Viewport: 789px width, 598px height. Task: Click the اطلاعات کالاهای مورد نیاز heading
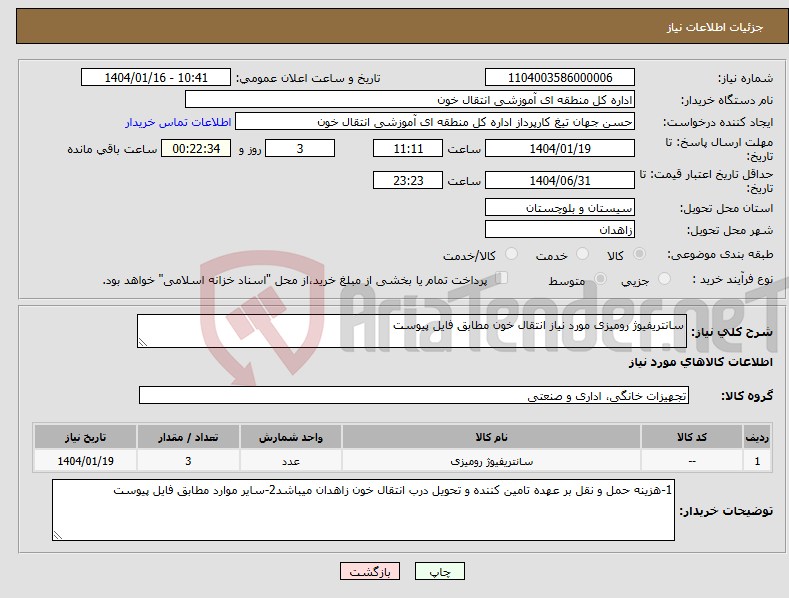pos(700,362)
